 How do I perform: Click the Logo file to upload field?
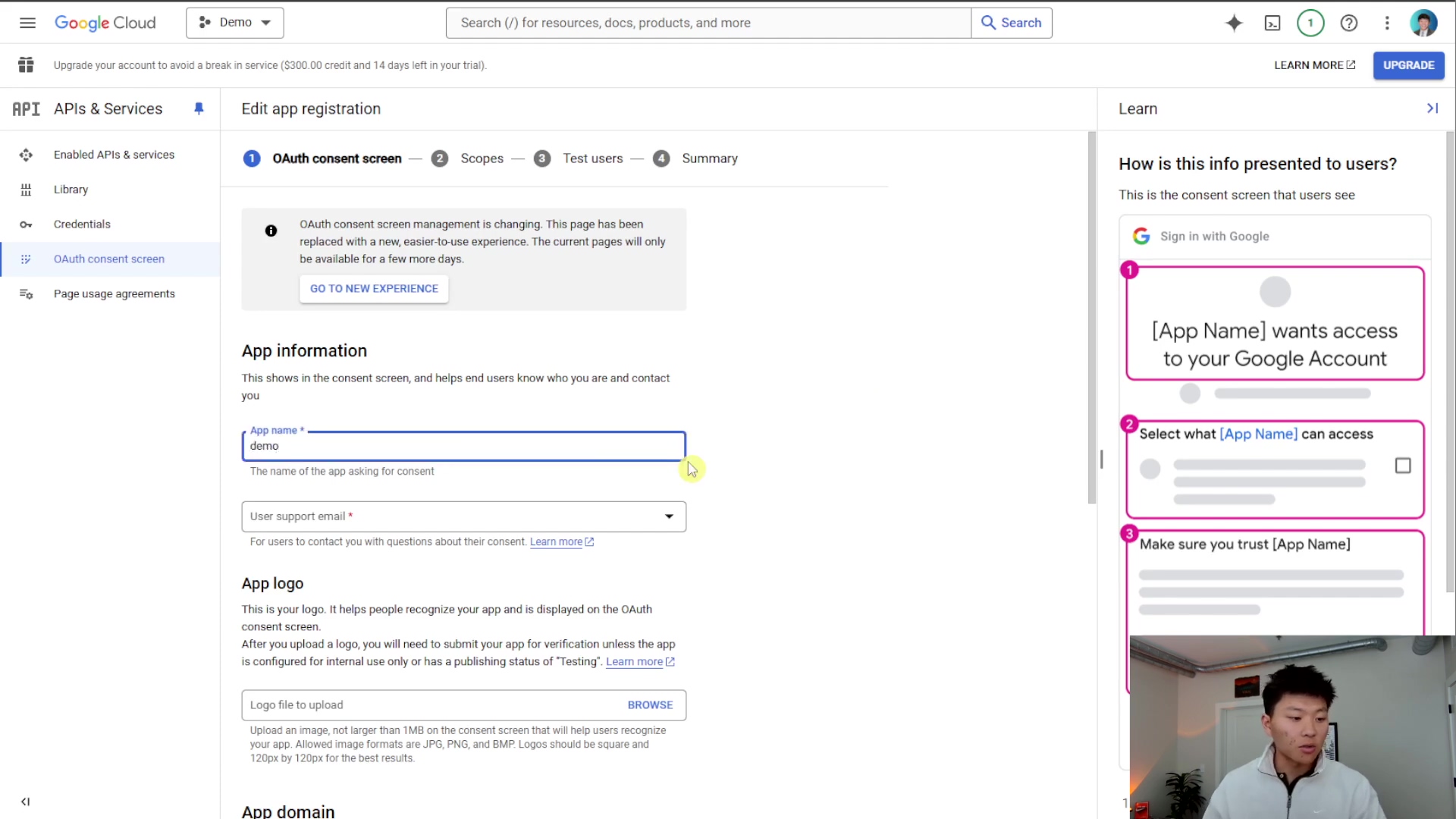463,705
